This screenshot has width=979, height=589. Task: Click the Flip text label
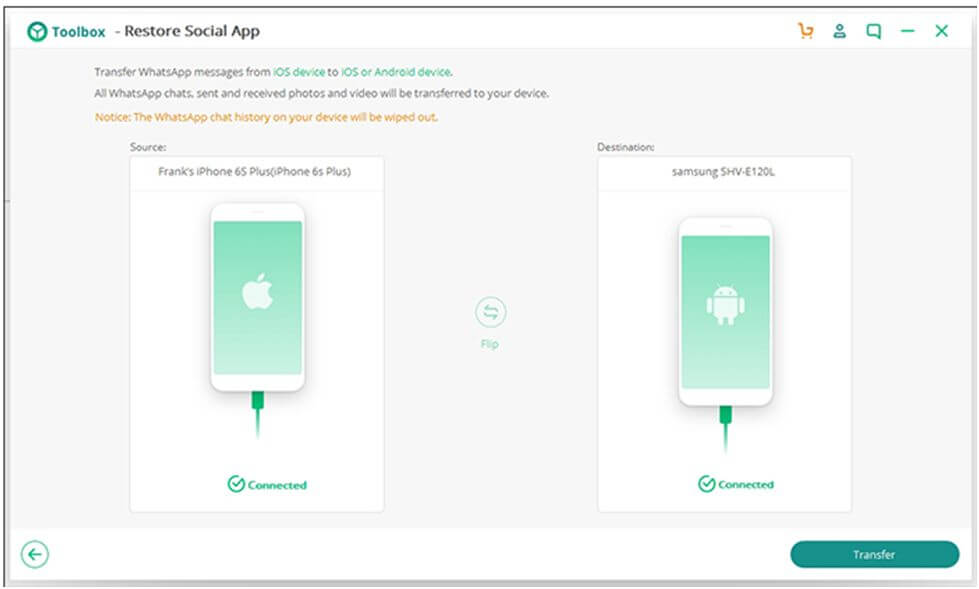489,344
